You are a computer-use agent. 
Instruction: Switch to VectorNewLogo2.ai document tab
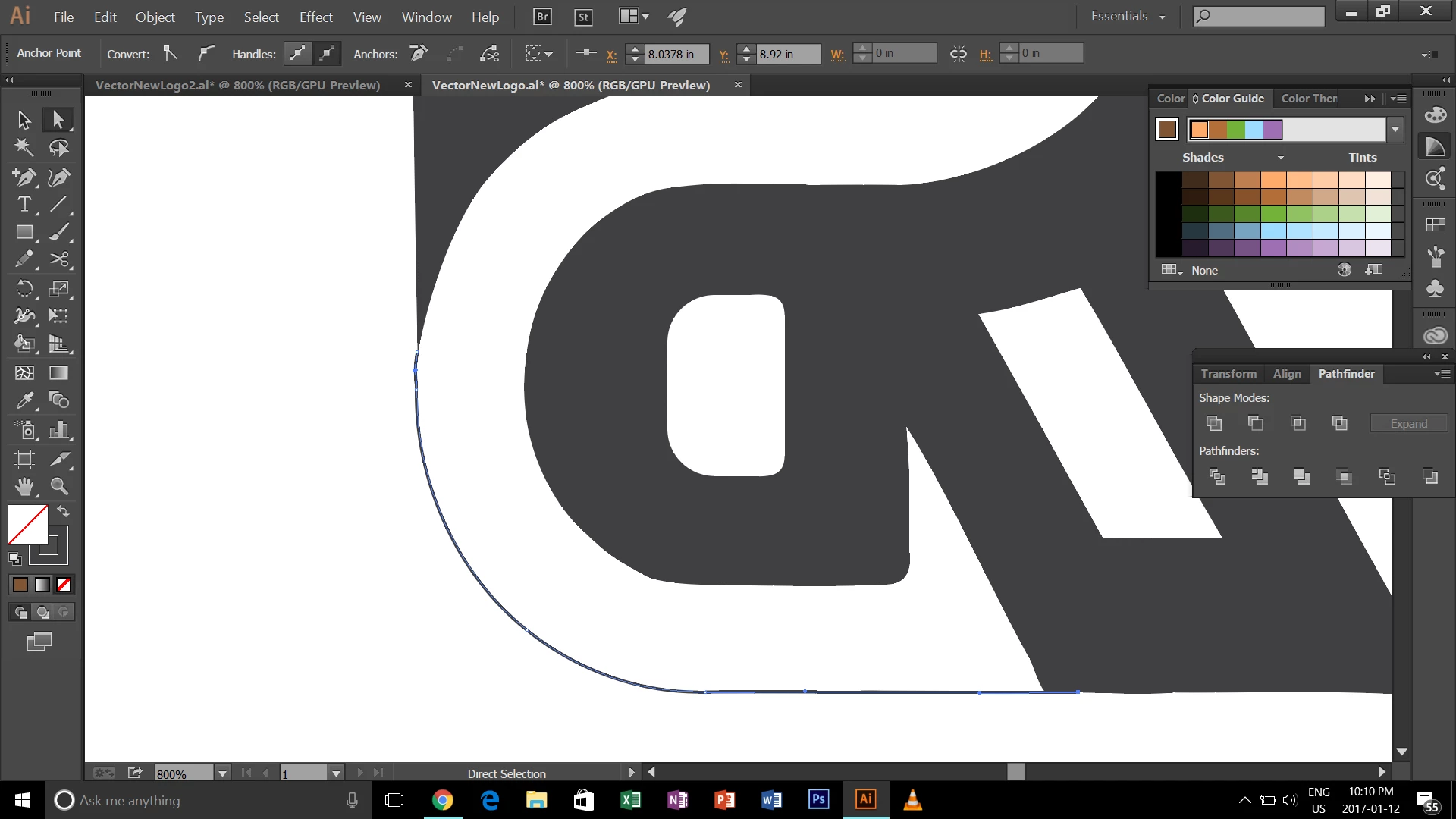coord(237,85)
